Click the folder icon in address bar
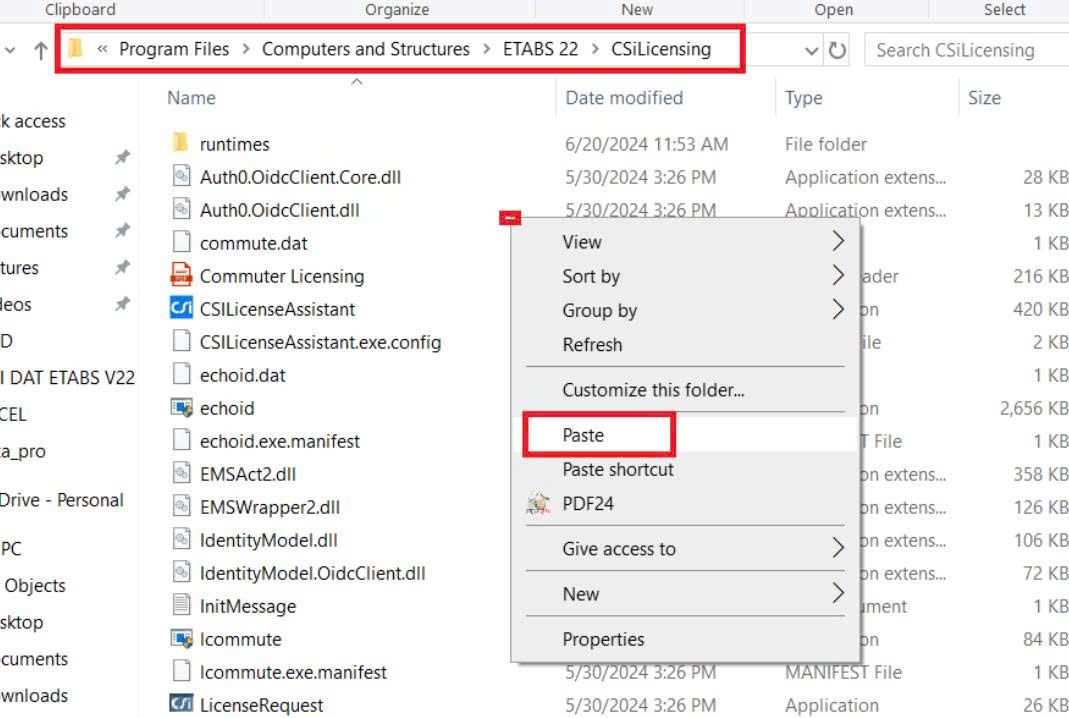The width and height of the screenshot is (1069, 718). 76,48
